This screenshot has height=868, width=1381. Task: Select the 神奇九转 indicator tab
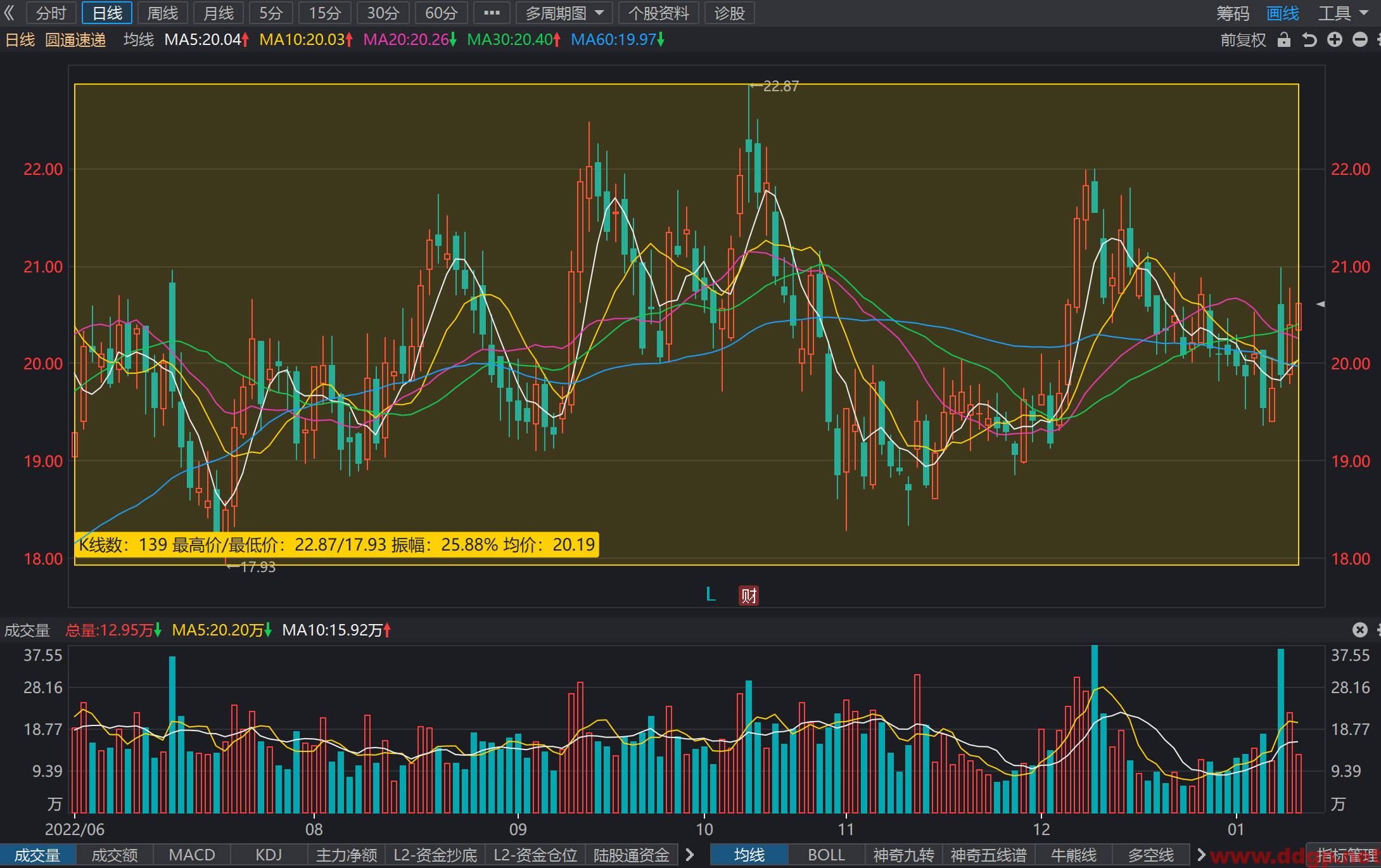[x=904, y=855]
